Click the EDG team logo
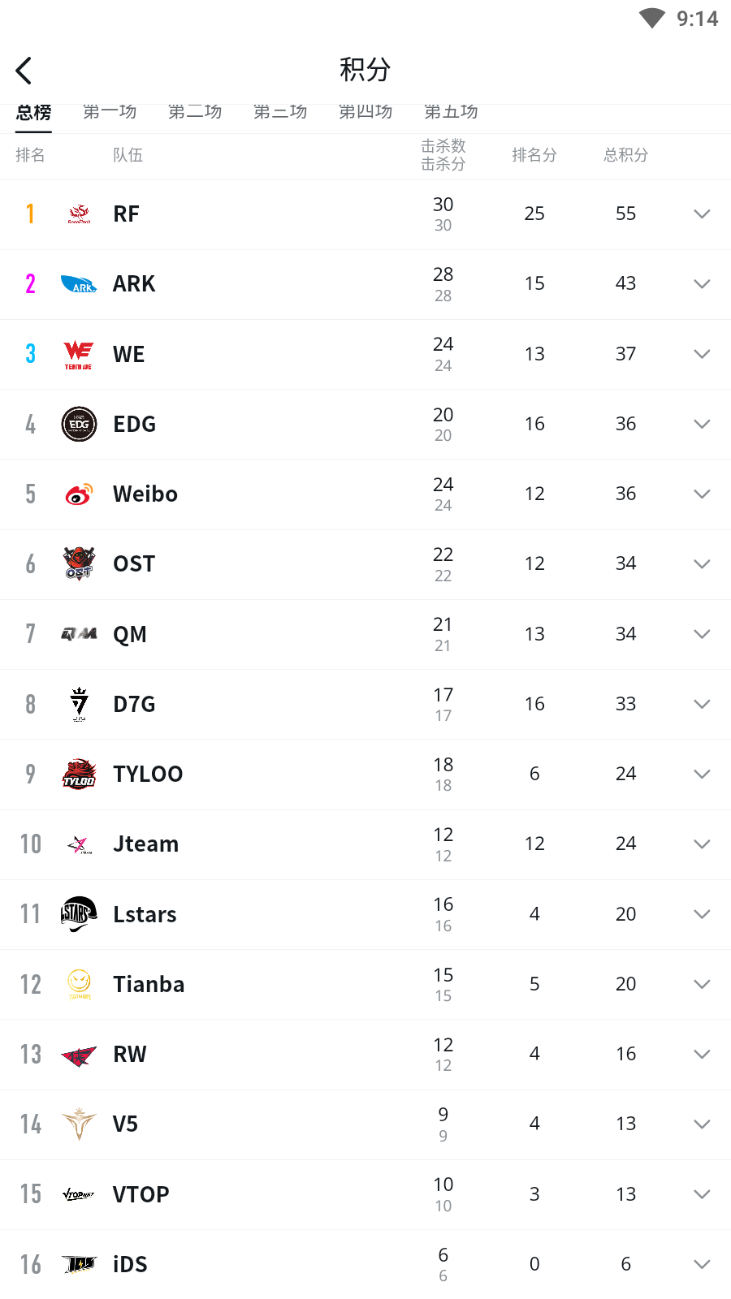731x1299 pixels. click(x=79, y=424)
